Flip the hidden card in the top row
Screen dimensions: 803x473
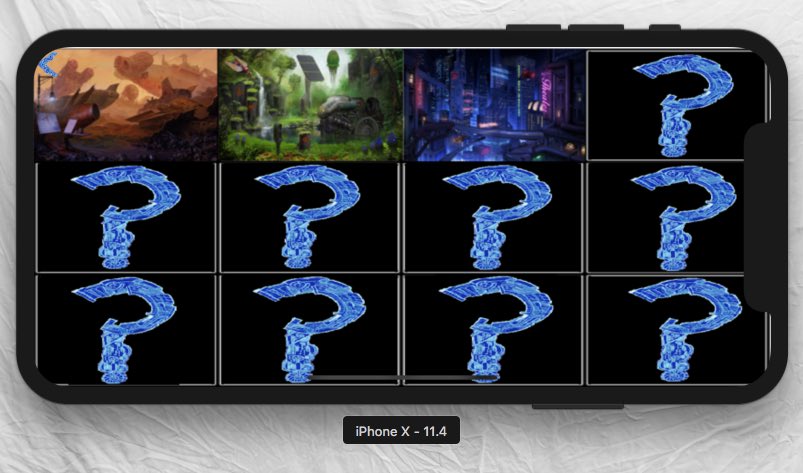coord(676,105)
